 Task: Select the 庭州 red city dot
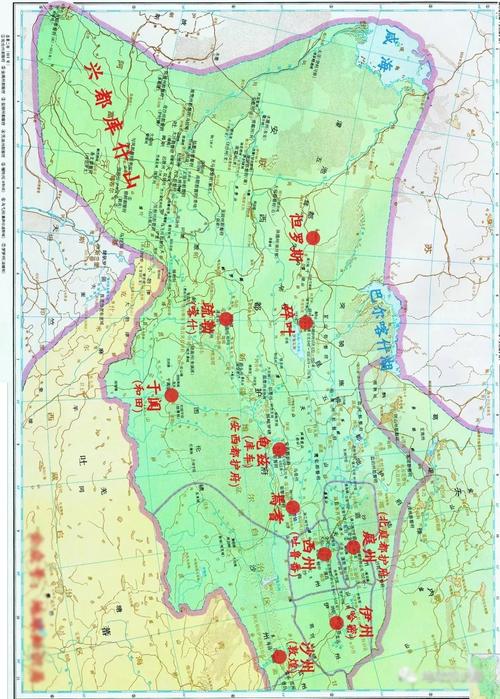tap(353, 547)
